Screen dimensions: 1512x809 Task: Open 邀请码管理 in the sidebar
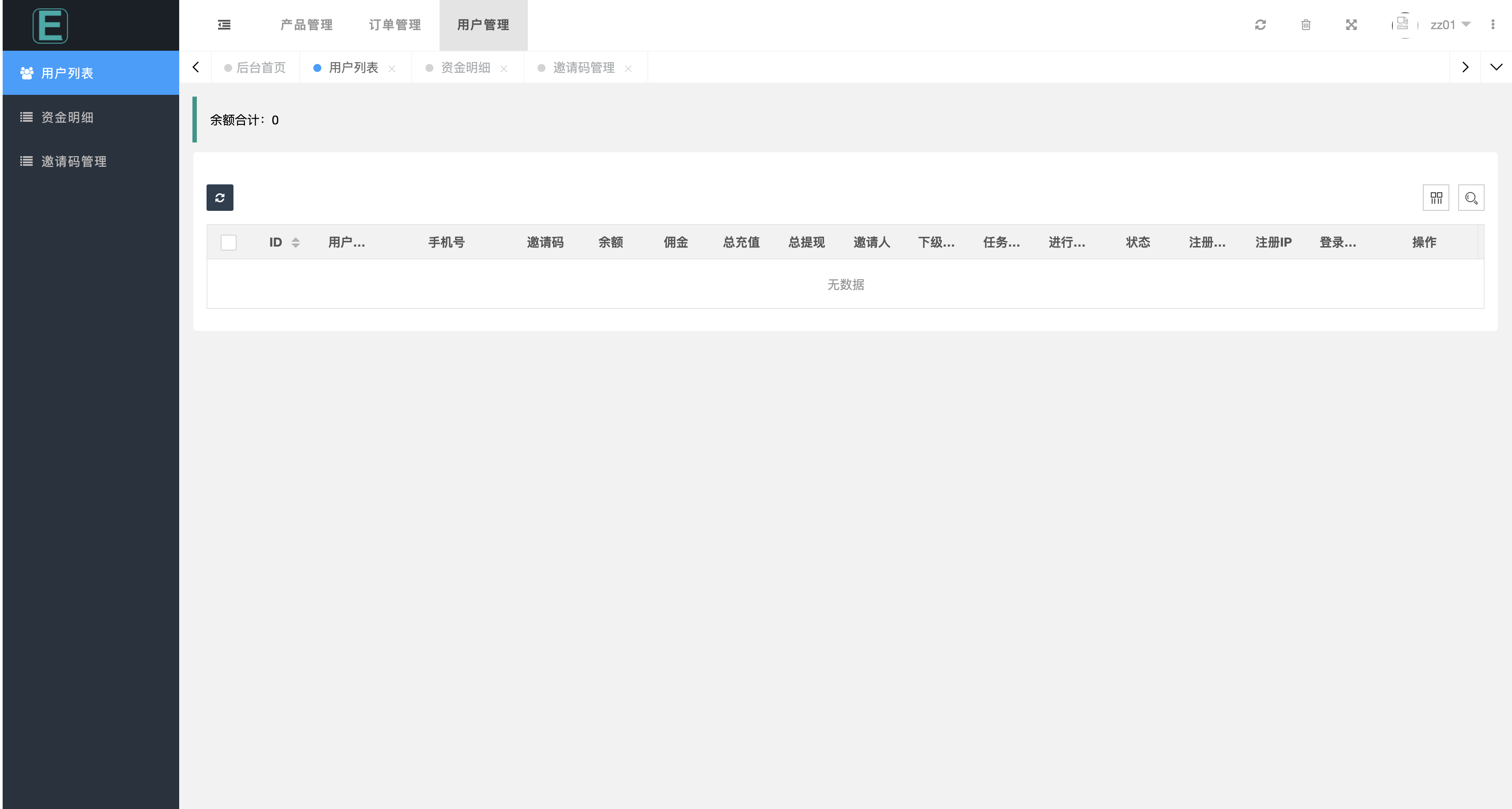pyautogui.click(x=73, y=161)
